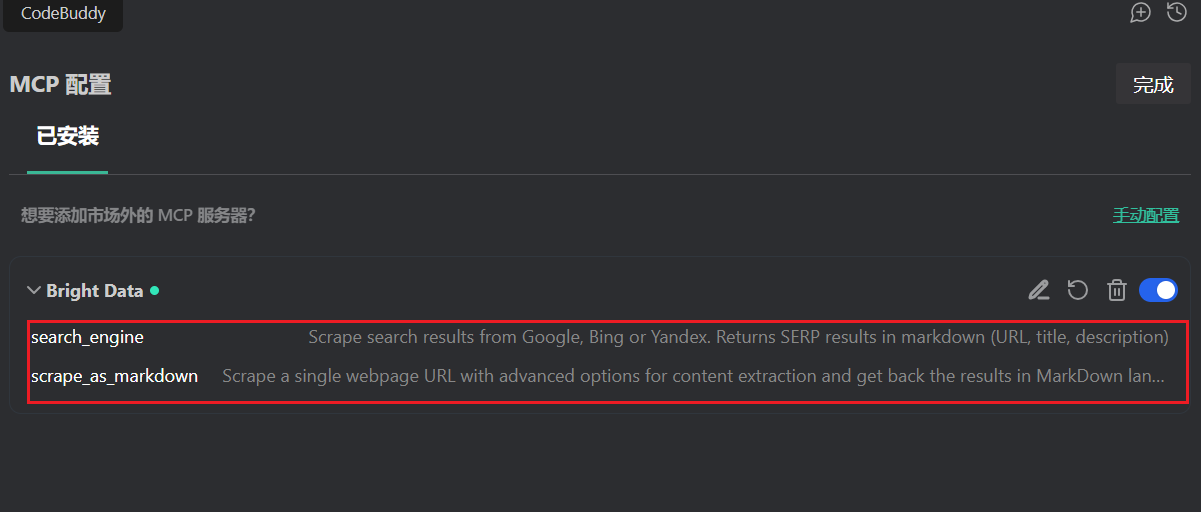Screen dimensions: 1201x512
Task: Edit Bright Data server with pencil icon
Action: [x=1039, y=290]
